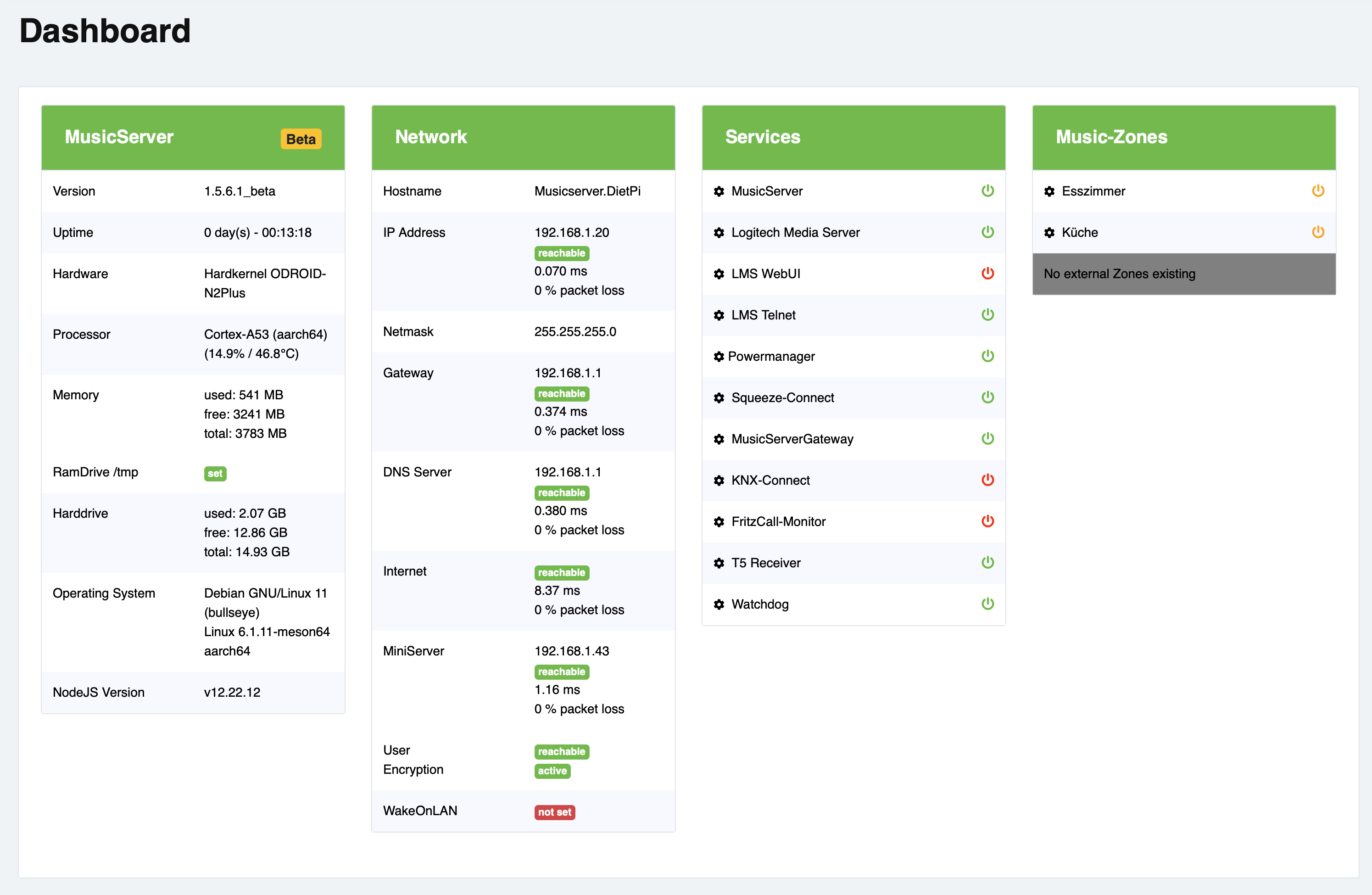
Task: Toggle the LMS WebUI red power button
Action: [987, 274]
